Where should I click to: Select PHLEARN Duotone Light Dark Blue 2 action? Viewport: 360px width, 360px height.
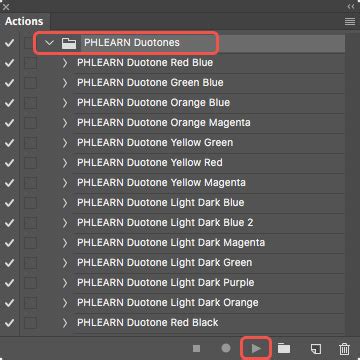[165, 223]
